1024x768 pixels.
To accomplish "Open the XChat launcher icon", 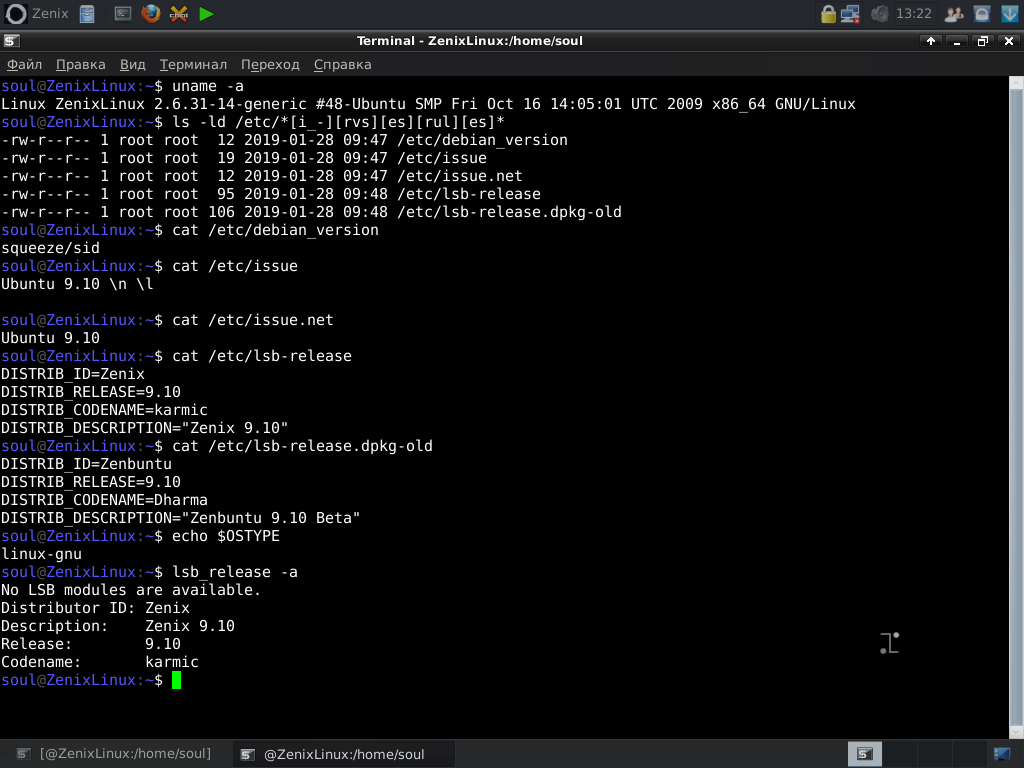I will tap(179, 14).
